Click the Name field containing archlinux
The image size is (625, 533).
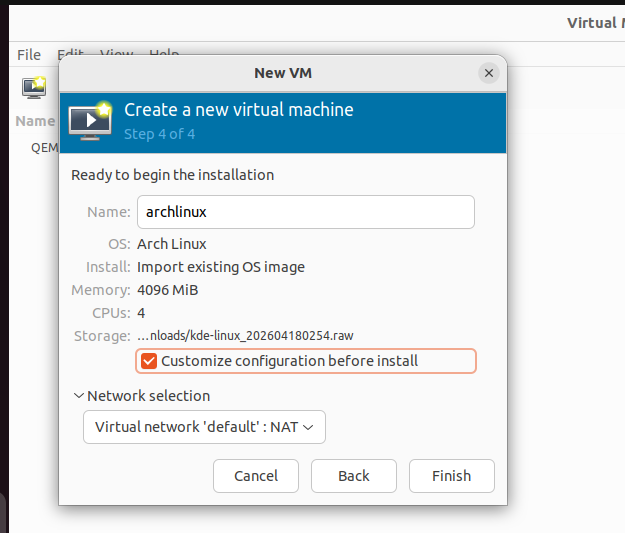click(306, 212)
